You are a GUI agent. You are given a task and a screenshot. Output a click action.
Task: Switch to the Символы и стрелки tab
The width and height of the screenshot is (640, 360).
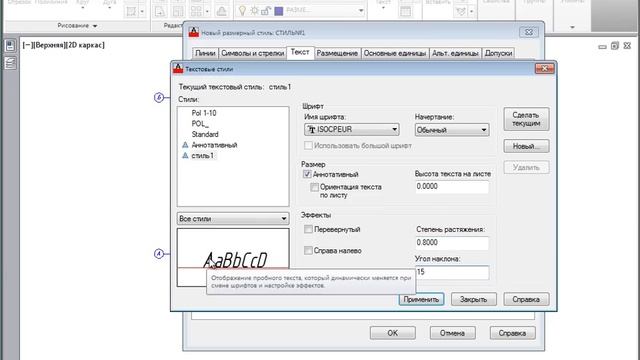click(253, 53)
